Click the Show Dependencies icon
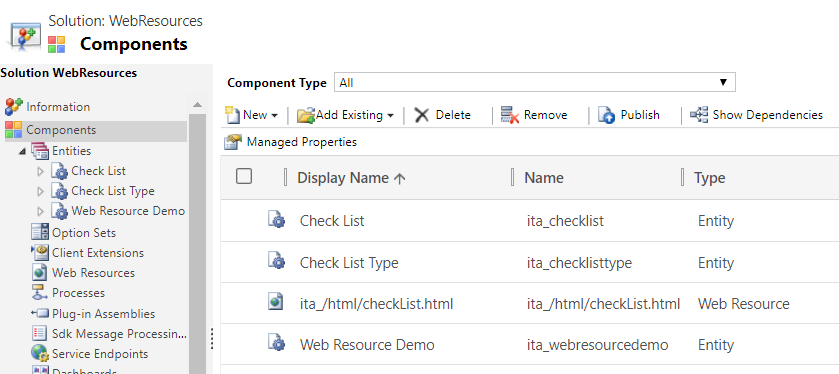This screenshot has height=374, width=839. (699, 115)
